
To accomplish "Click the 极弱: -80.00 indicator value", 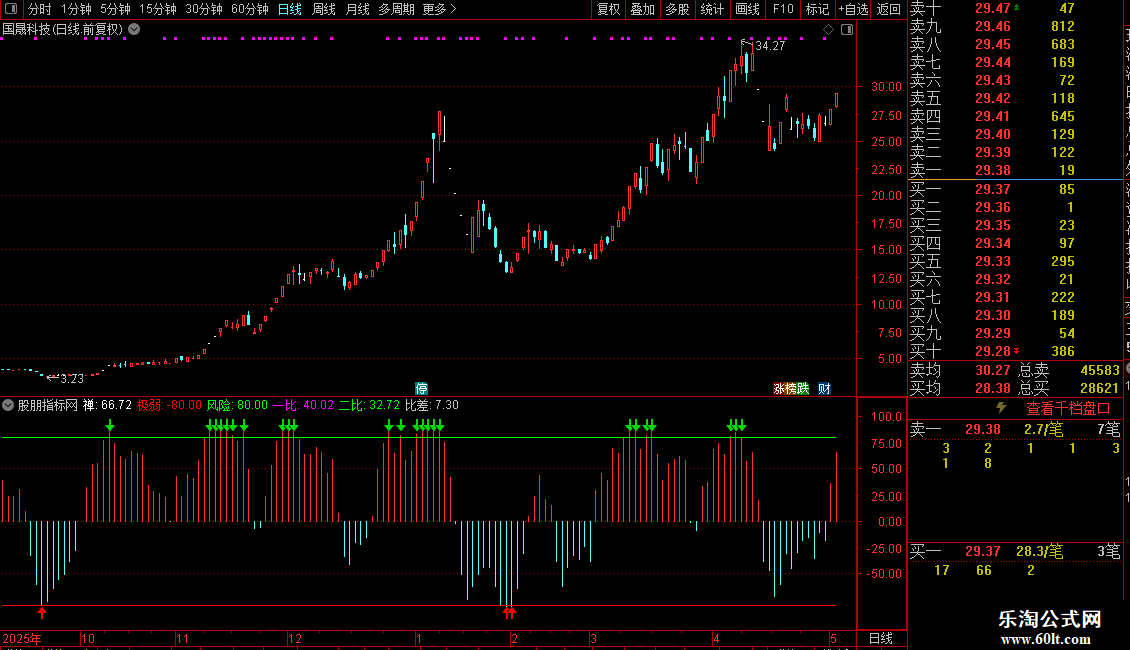I will coord(169,405).
